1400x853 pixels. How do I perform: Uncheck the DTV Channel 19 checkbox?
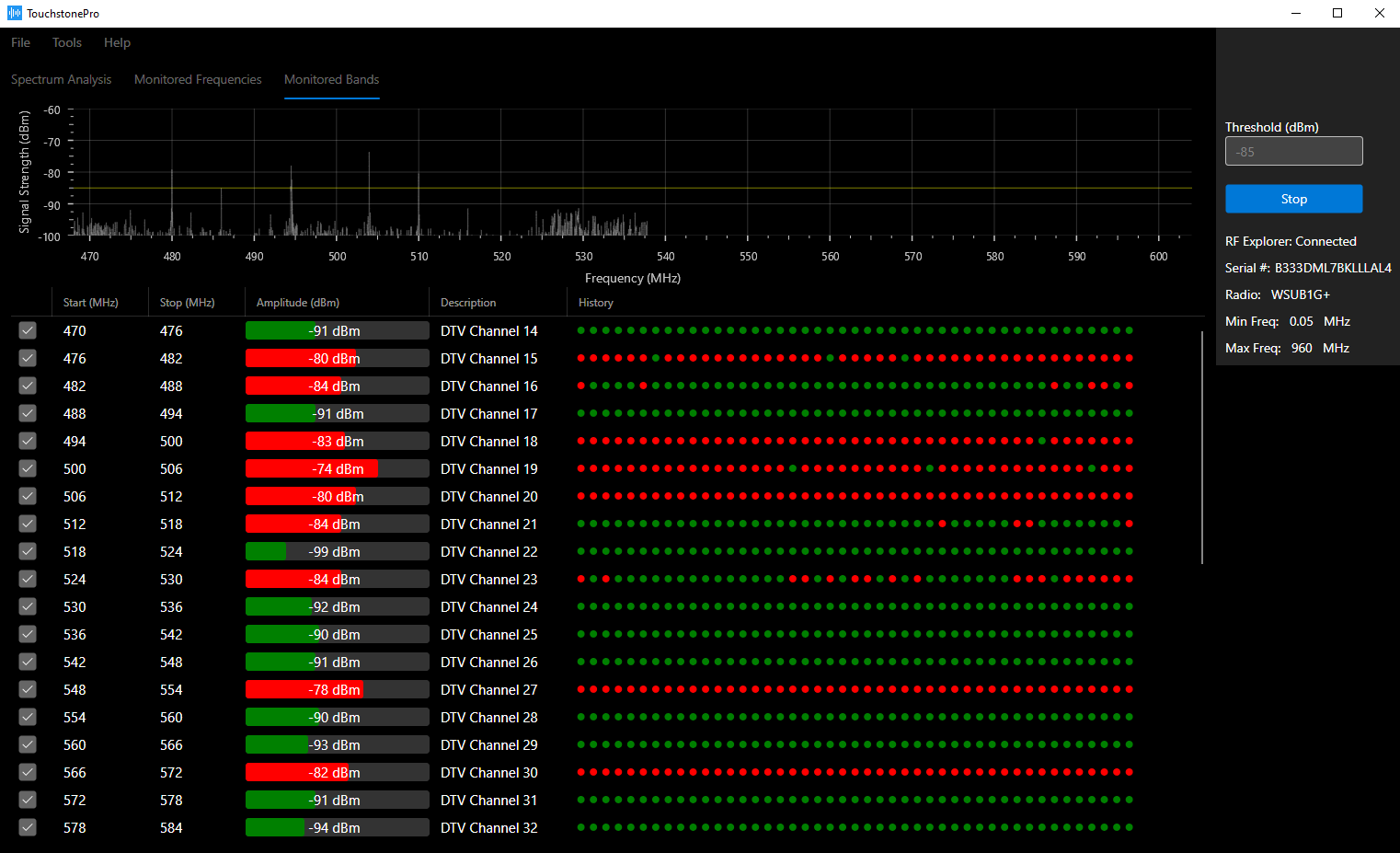click(28, 468)
